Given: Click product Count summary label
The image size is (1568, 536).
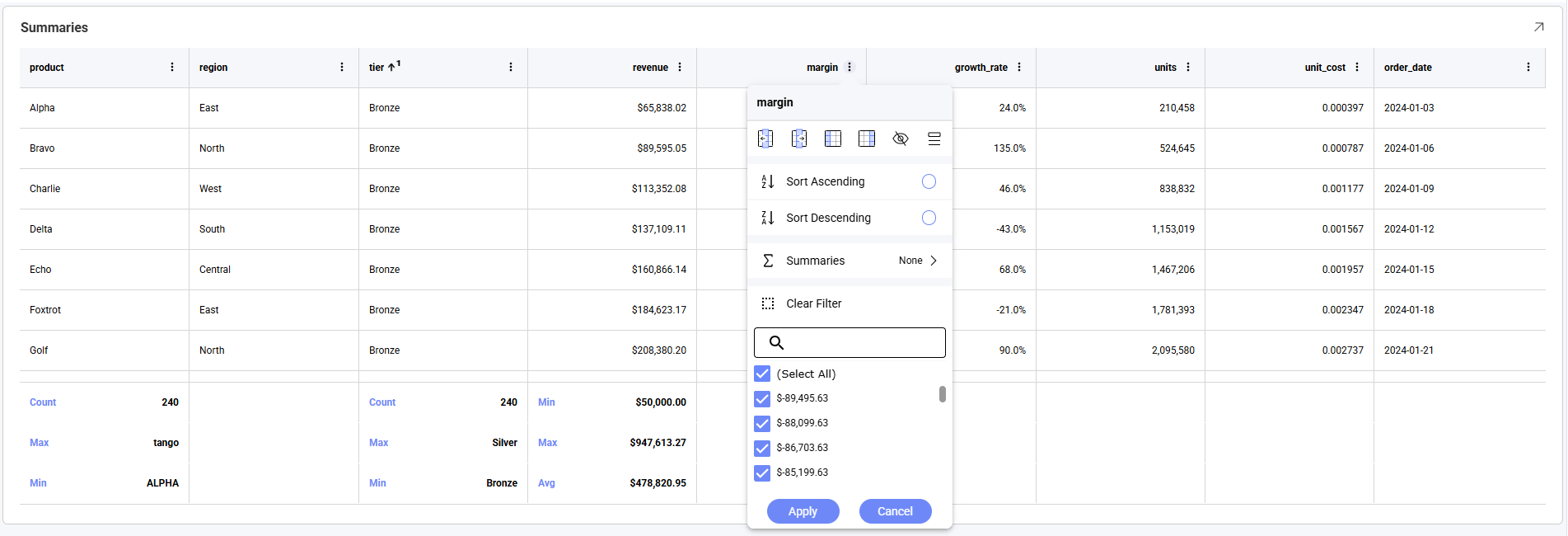Looking at the screenshot, I should click(43, 402).
